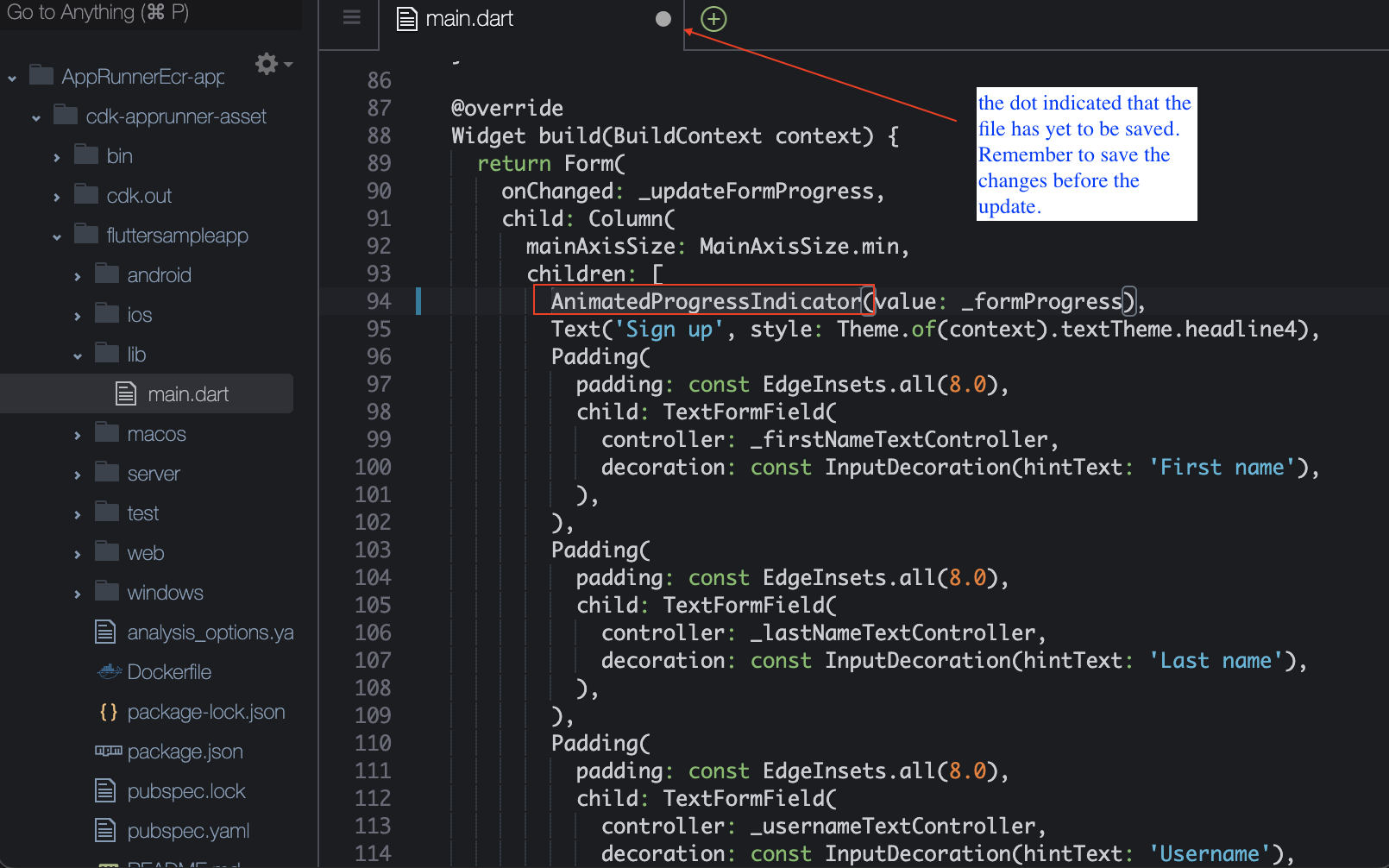
Task: Open the file tree settings gear menu
Action: point(273,64)
